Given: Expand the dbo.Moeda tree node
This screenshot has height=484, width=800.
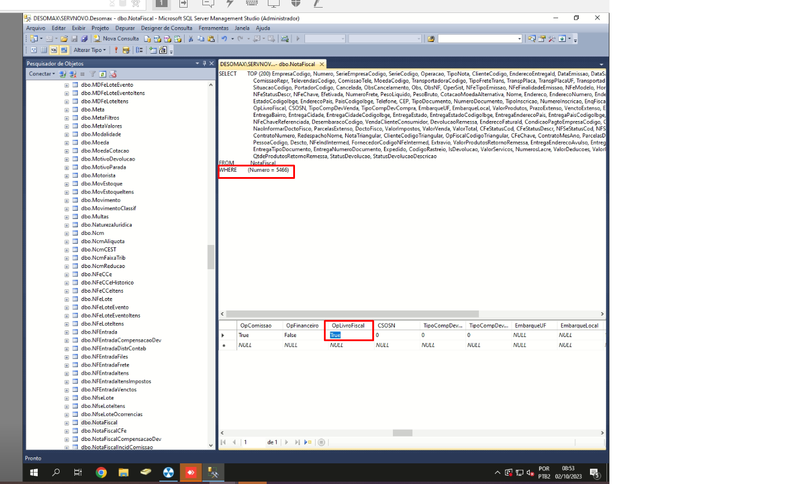Looking at the screenshot, I should pyautogui.click(x=66, y=143).
